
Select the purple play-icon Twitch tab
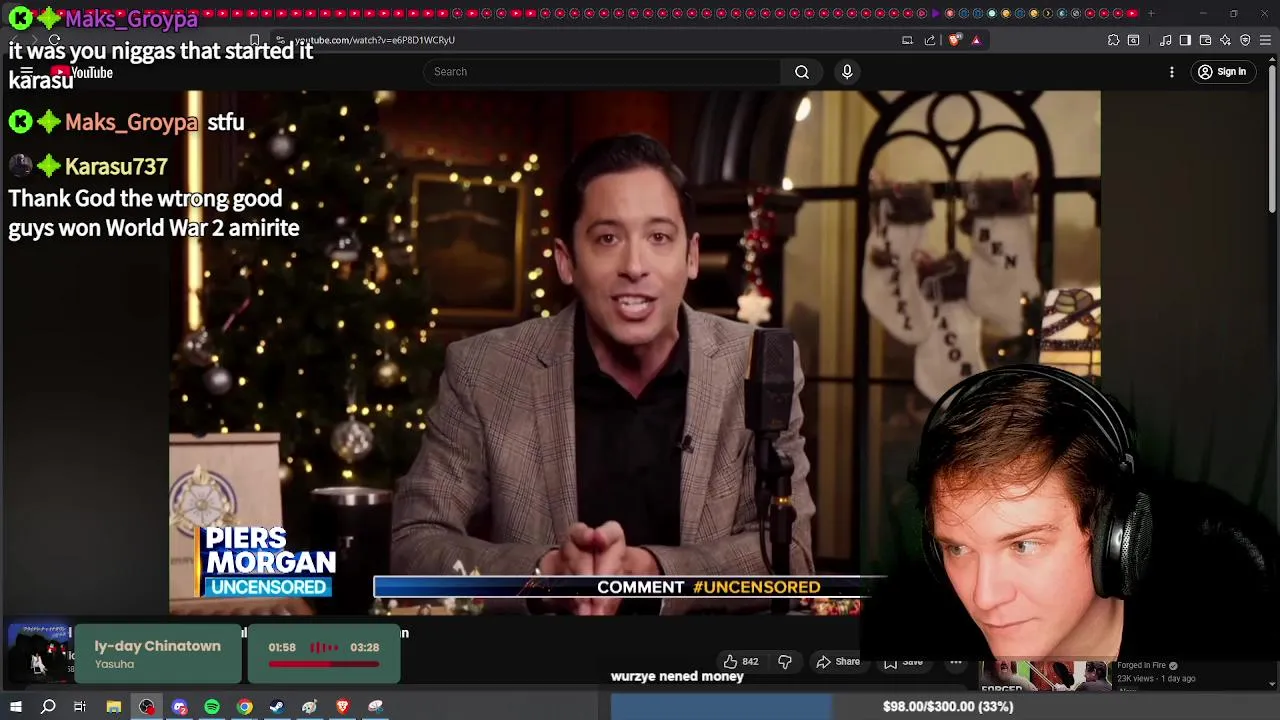coord(936,13)
